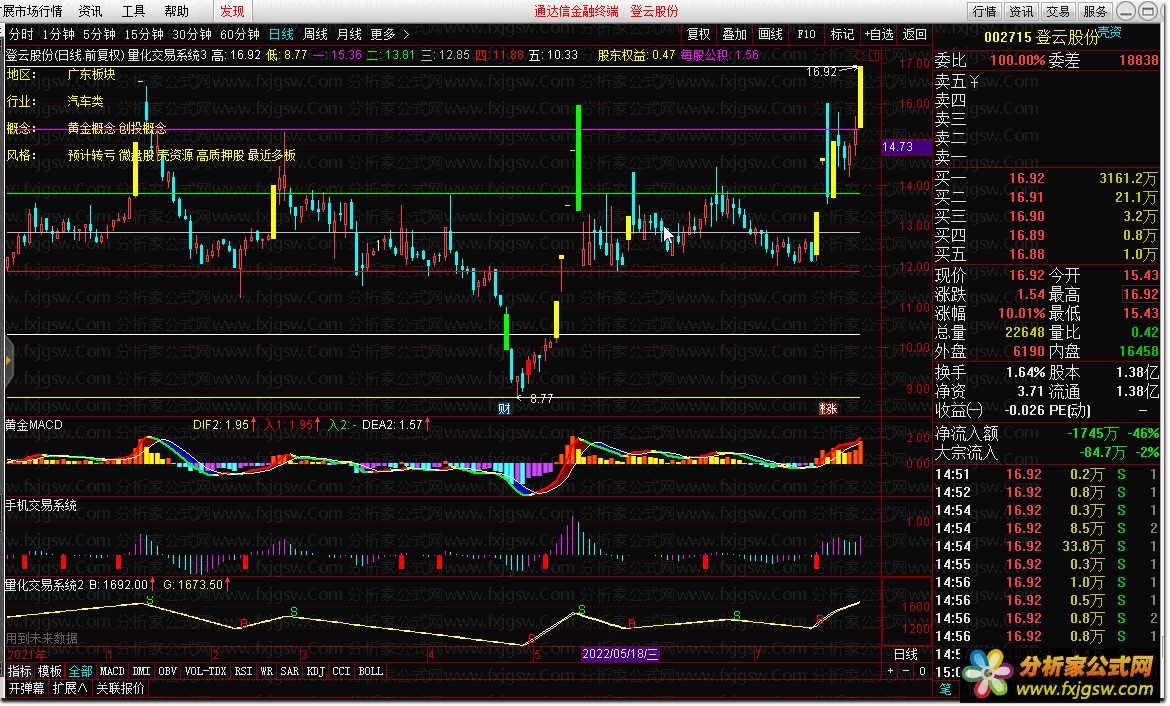Switch the chart to the 60分钟 period
Viewport: 1170px width, 706px height.
coord(240,34)
